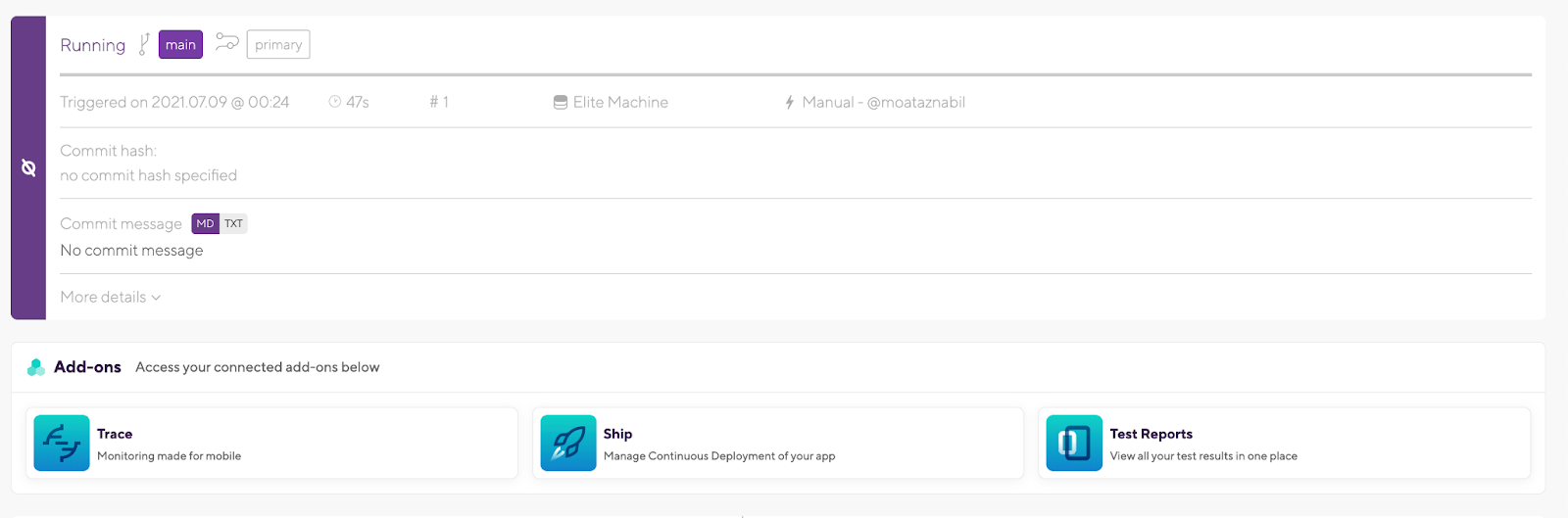Click the Running status text
Viewport: 1568px width, 518px height.
tap(93, 45)
